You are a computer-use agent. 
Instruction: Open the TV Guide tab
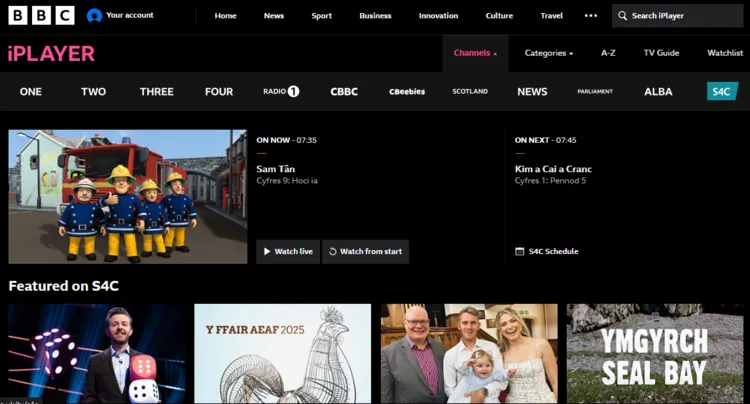click(x=661, y=53)
